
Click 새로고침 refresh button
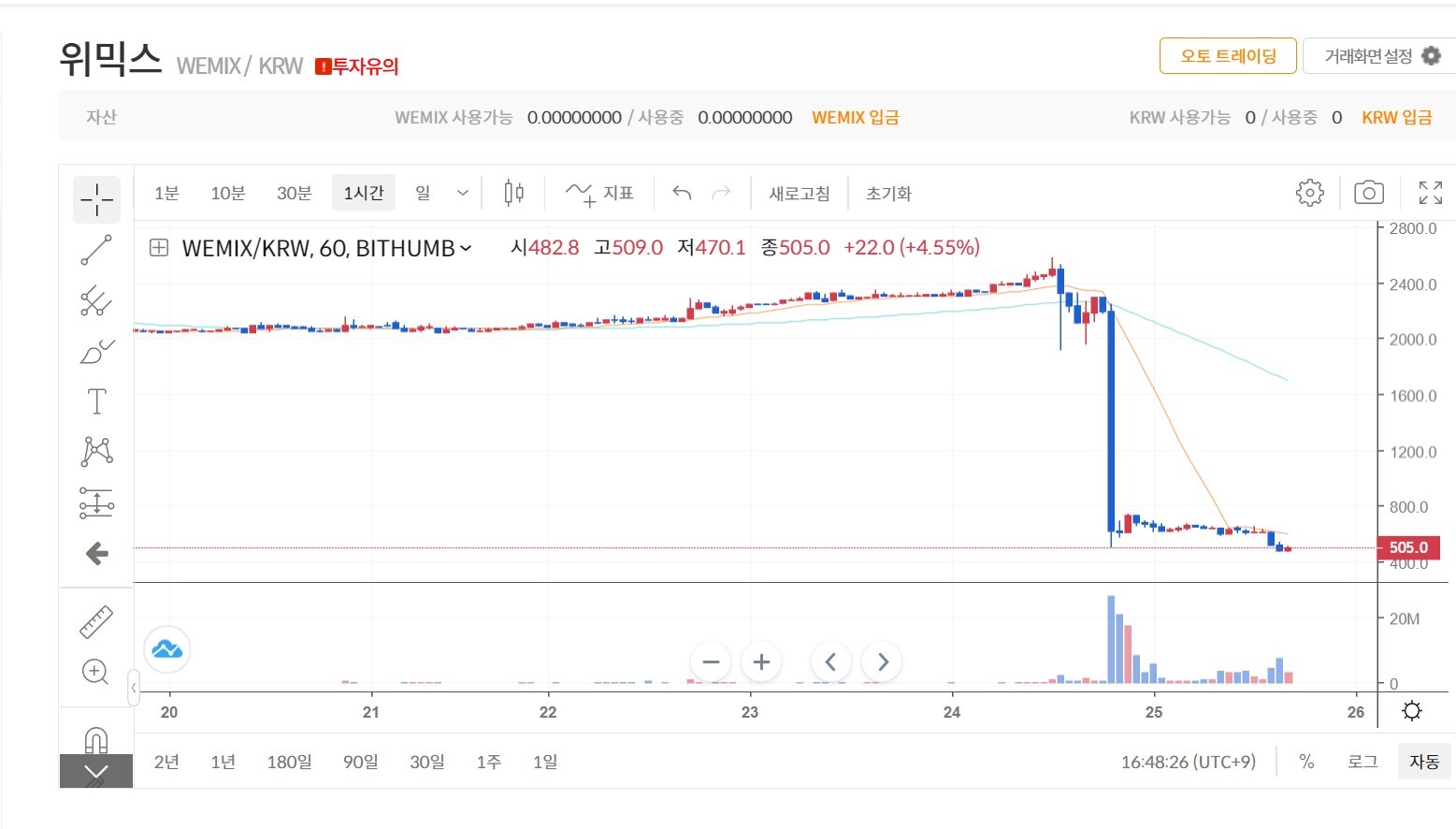[800, 194]
